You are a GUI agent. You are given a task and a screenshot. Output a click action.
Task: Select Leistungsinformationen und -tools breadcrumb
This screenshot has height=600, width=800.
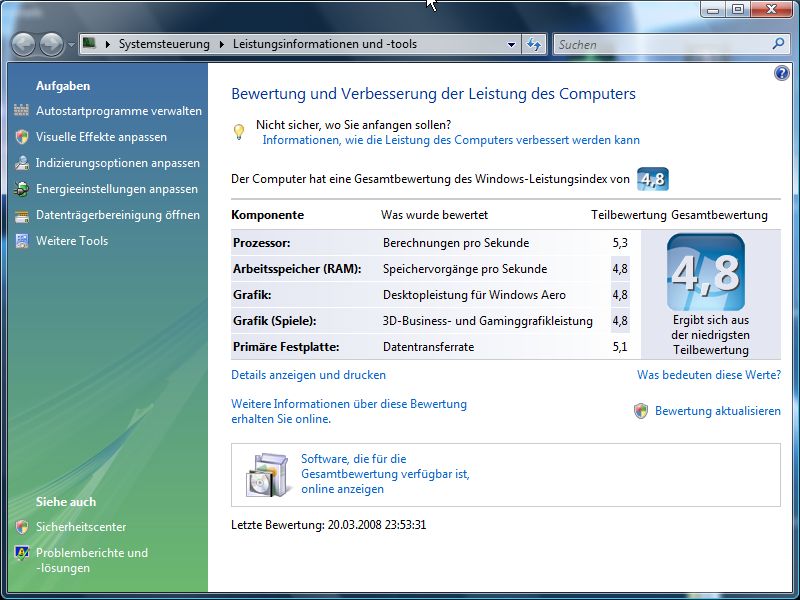tap(325, 44)
